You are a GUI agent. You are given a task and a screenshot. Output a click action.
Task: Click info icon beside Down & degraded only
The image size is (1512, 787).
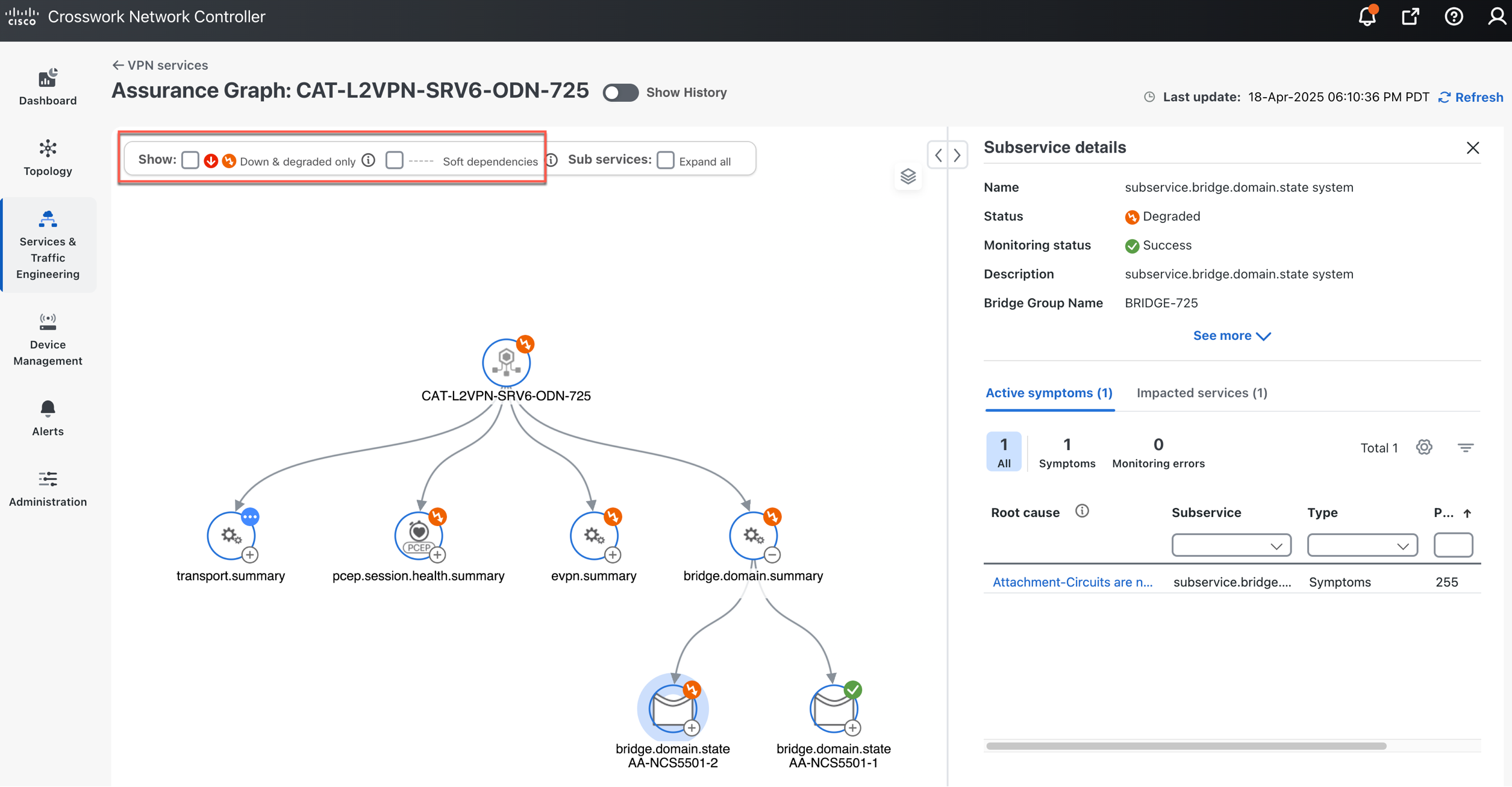tap(369, 160)
